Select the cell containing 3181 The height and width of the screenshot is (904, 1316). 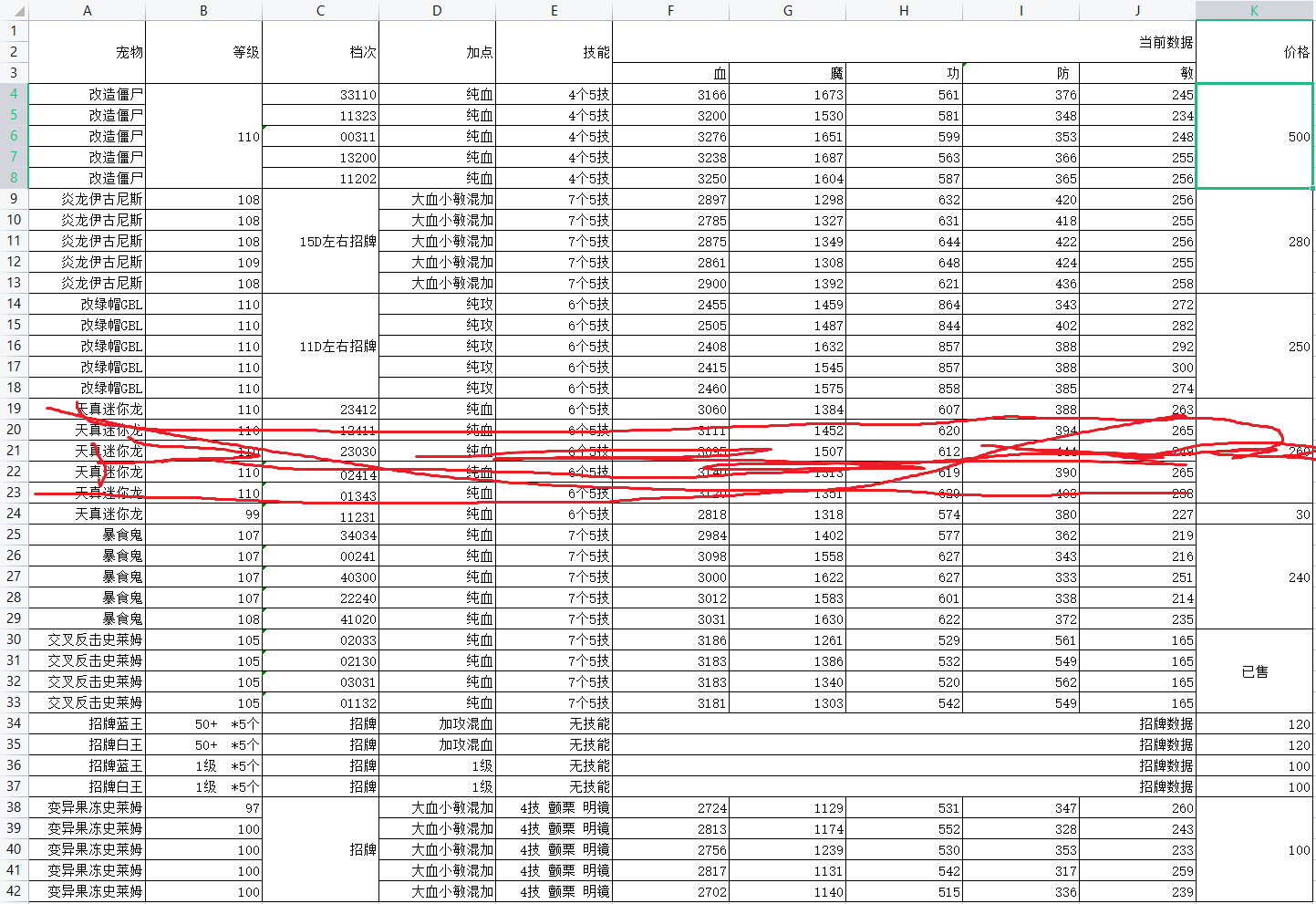pyautogui.click(x=670, y=702)
